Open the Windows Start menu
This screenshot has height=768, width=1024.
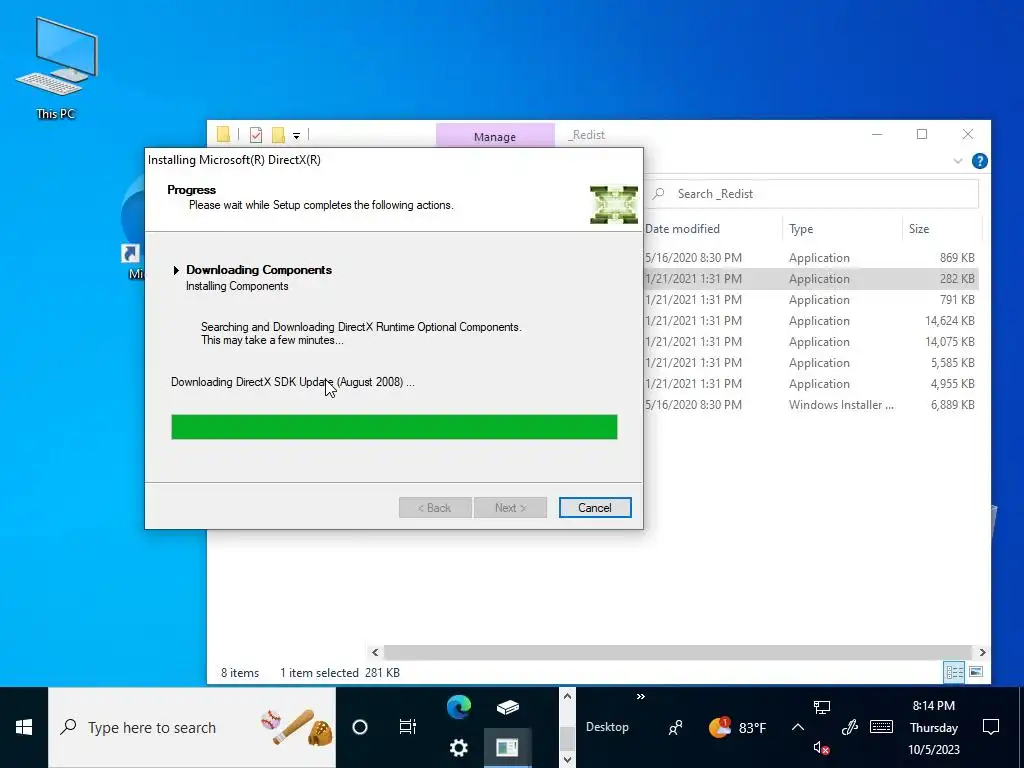tap(24, 728)
